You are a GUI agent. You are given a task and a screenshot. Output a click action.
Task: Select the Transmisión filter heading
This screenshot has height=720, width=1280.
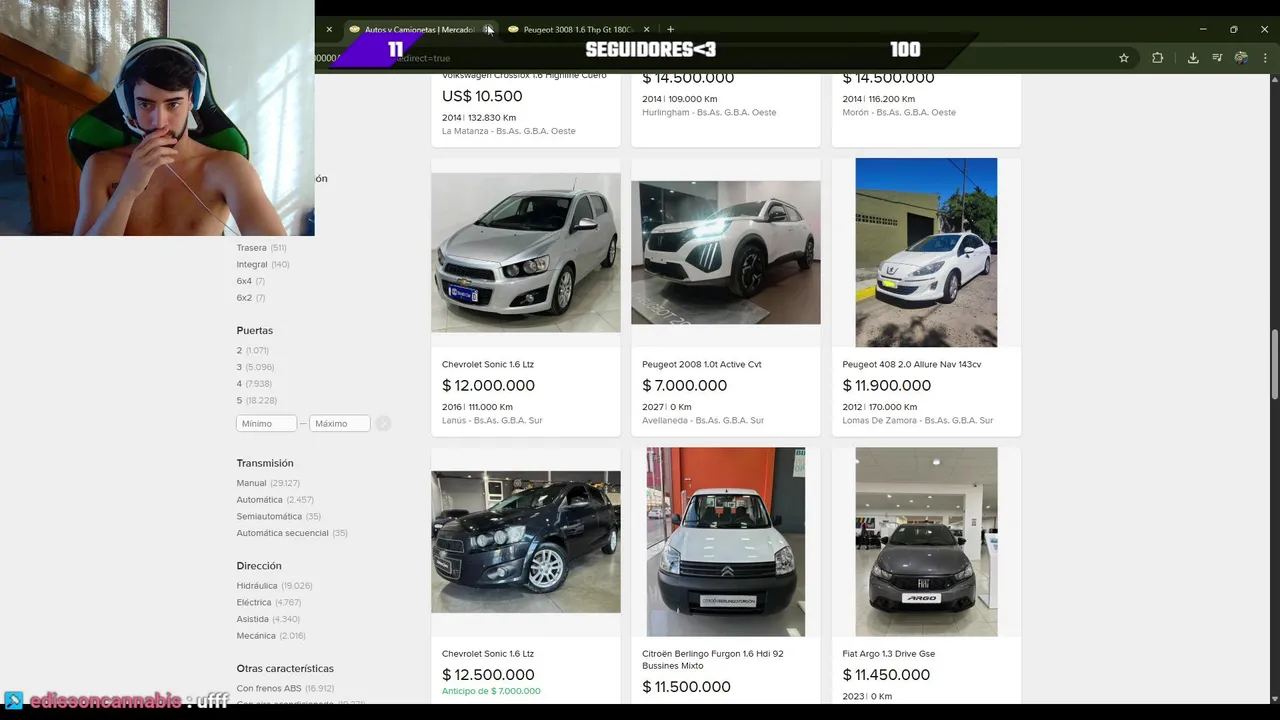click(265, 463)
